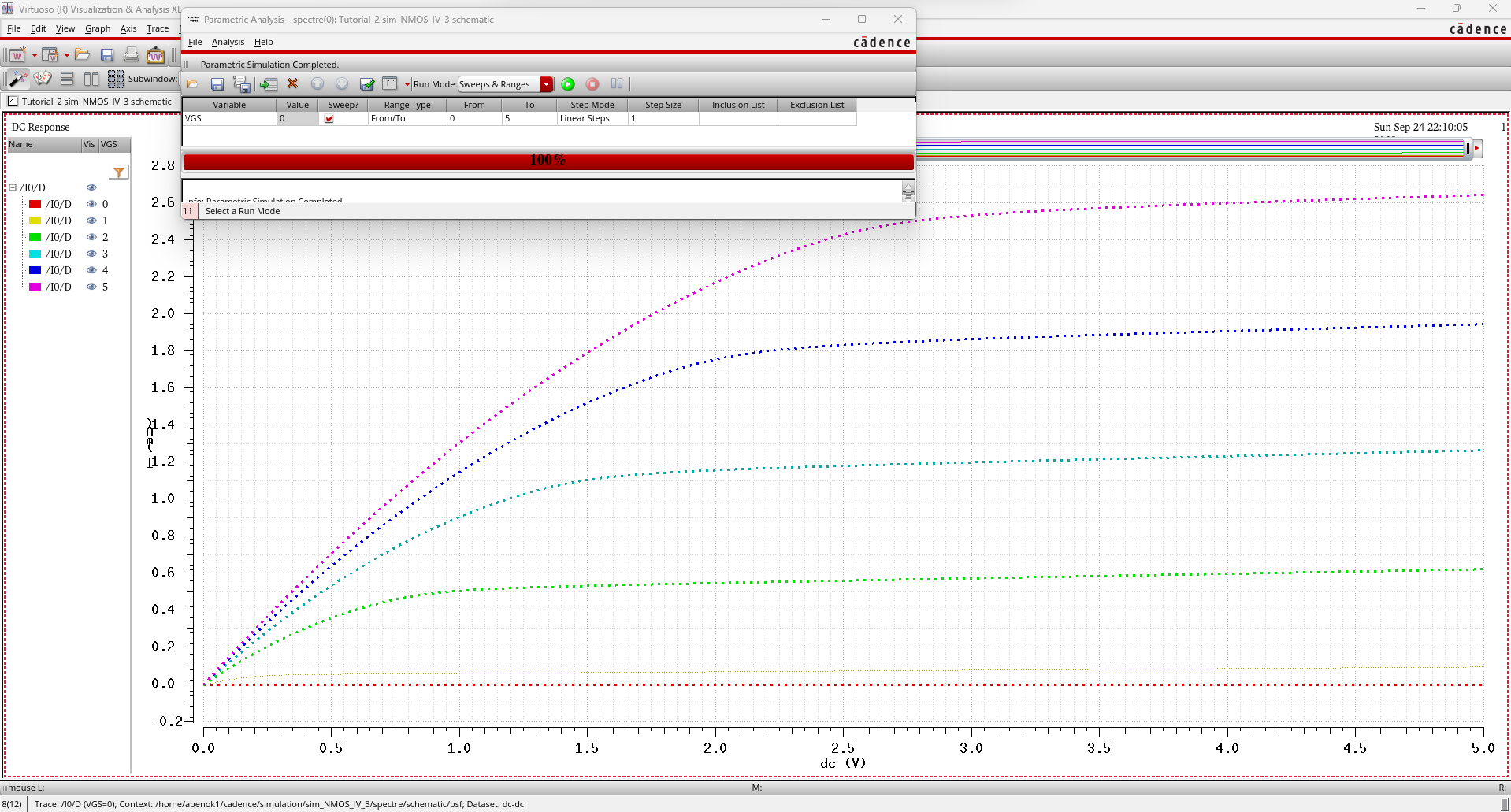This screenshot has width=1511, height=812.
Task: Open setup folder in Parametric Analysis toolbar
Action: 193,84
